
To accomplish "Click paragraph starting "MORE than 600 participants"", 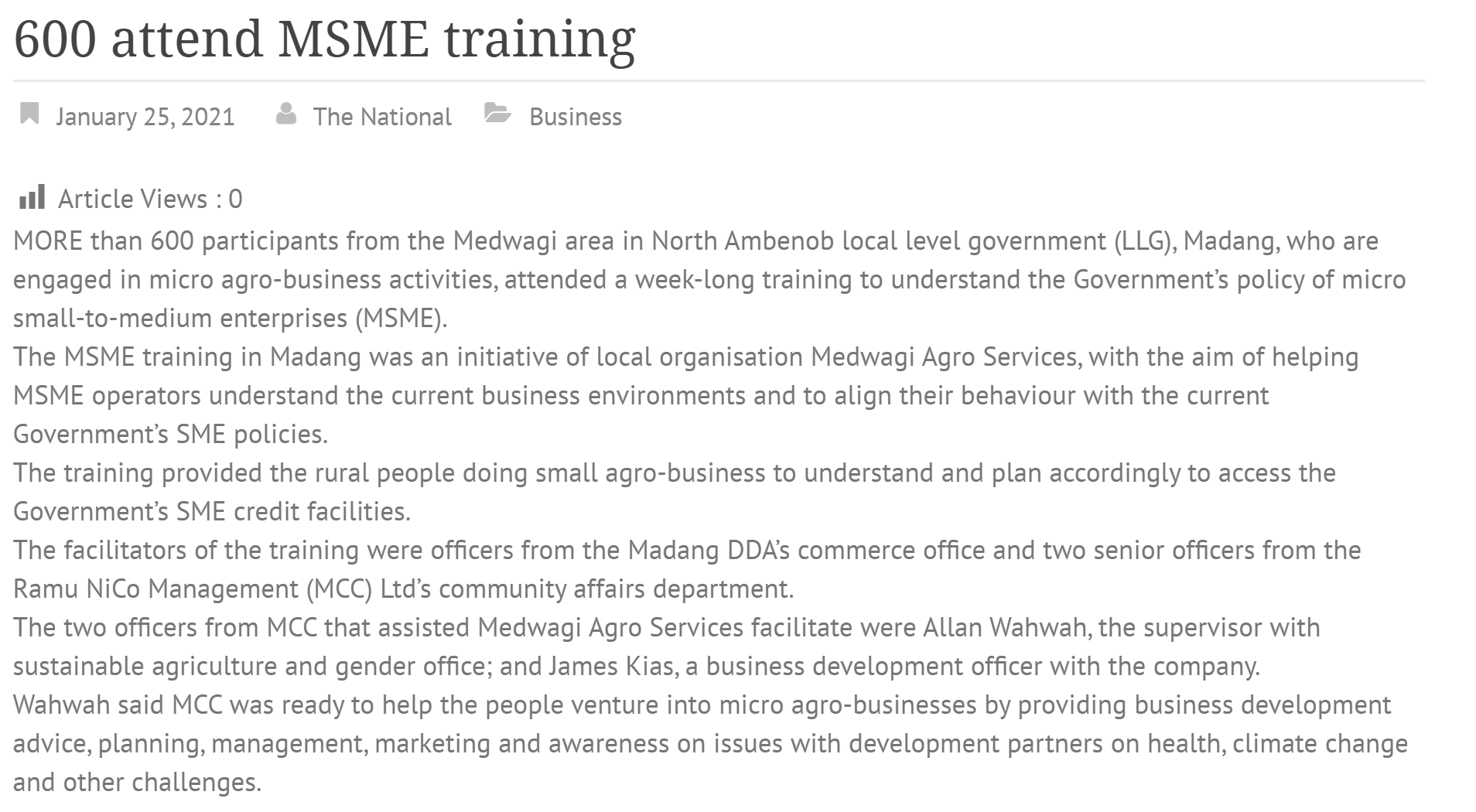I will tap(709, 279).
